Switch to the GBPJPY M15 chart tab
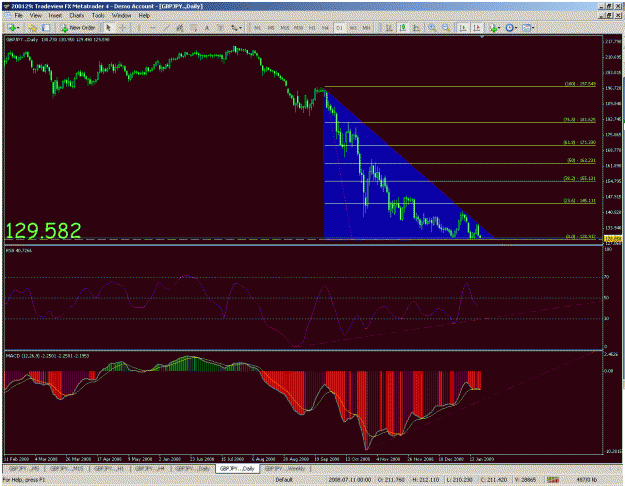Image resolution: width=625 pixels, height=486 pixels. [67, 468]
